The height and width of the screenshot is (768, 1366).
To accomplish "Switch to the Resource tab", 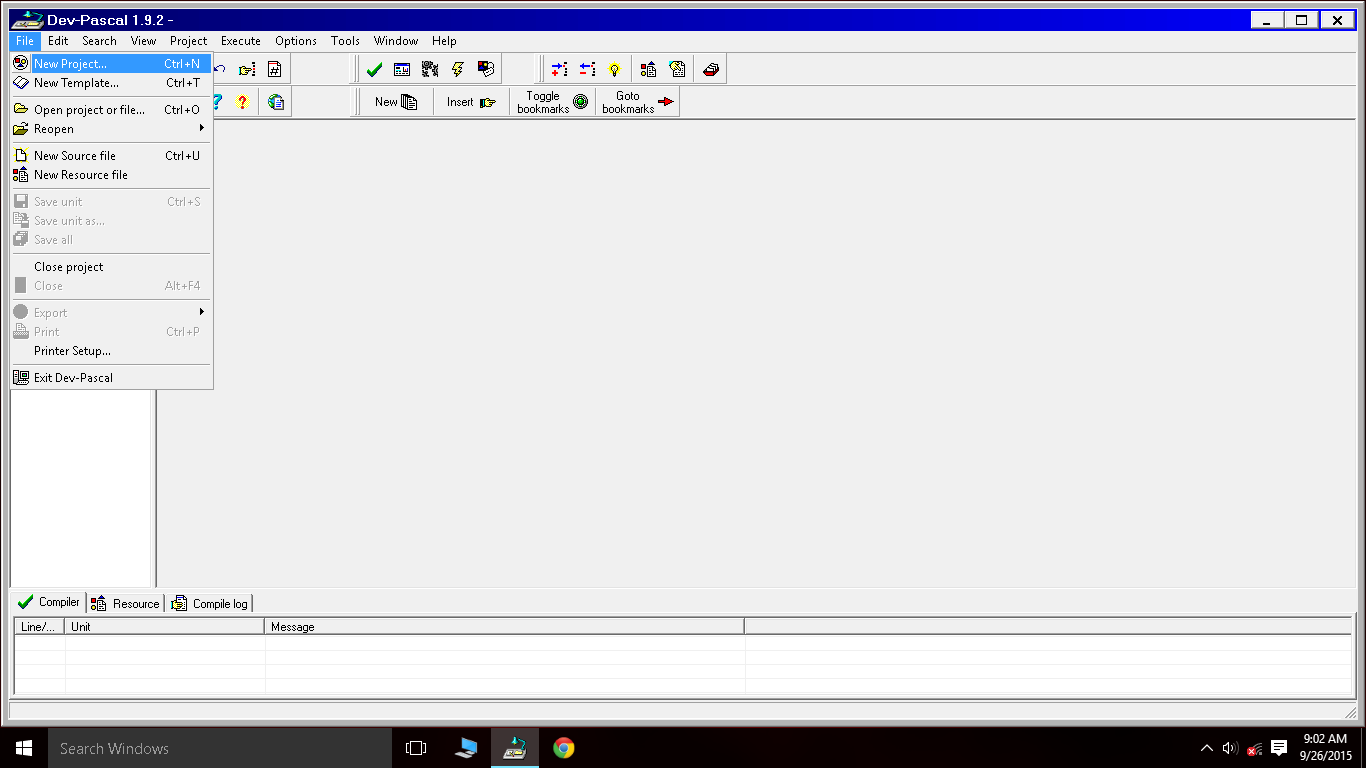I will (126, 603).
